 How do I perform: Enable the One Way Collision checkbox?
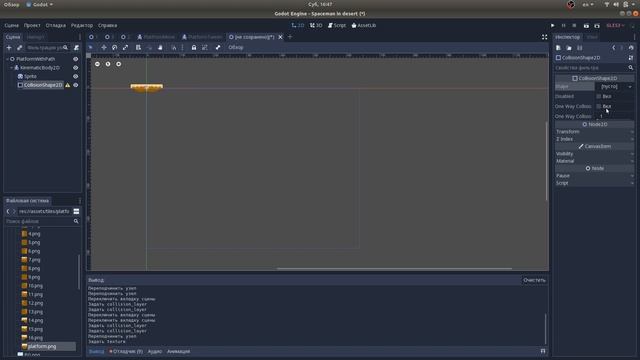[x=599, y=107]
